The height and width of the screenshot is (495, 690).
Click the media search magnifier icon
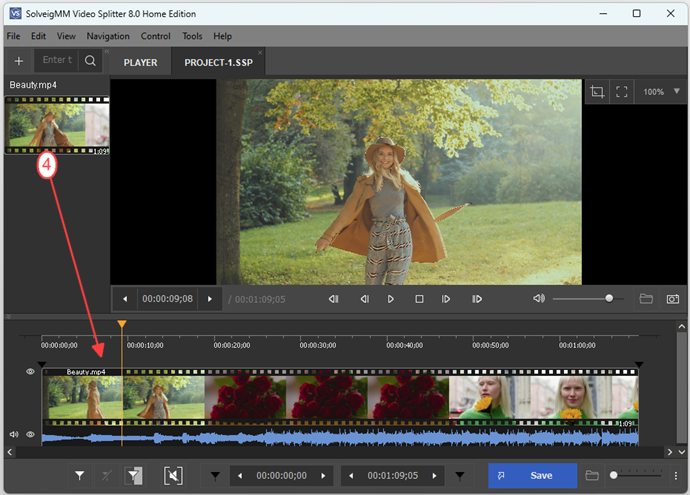[90, 61]
